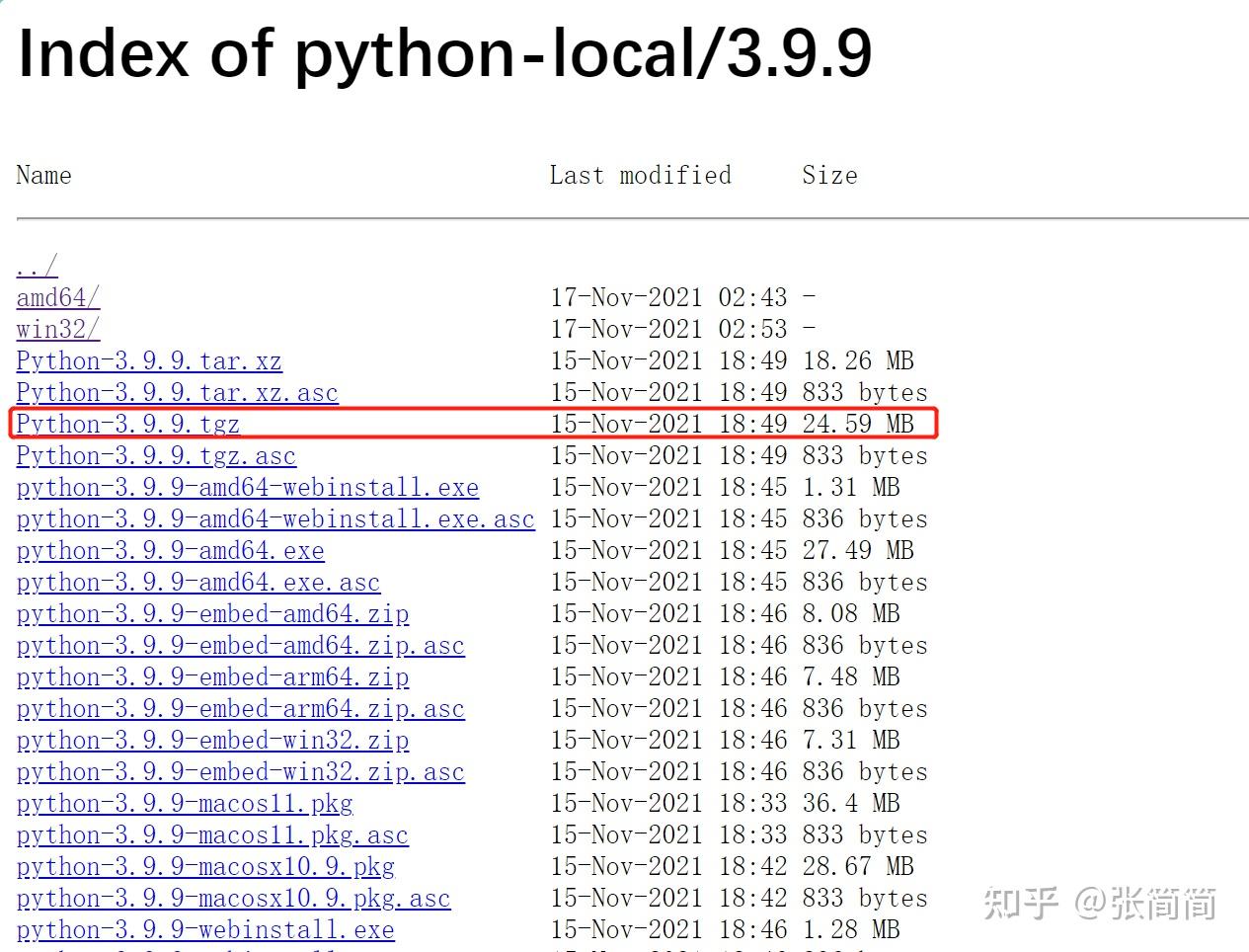Download python-3.9.9-amd64-webinstall.exe
This screenshot has height=952, width=1249.
pyautogui.click(x=247, y=487)
